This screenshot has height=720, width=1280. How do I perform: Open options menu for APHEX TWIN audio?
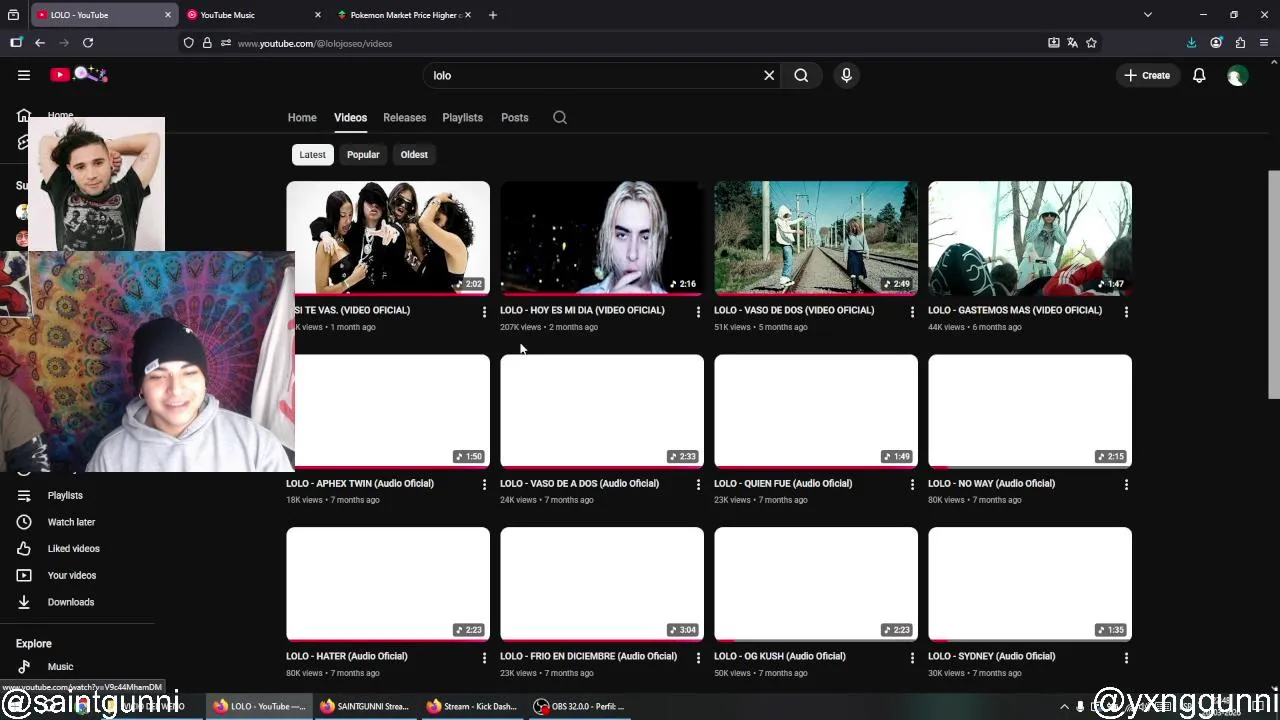click(484, 485)
